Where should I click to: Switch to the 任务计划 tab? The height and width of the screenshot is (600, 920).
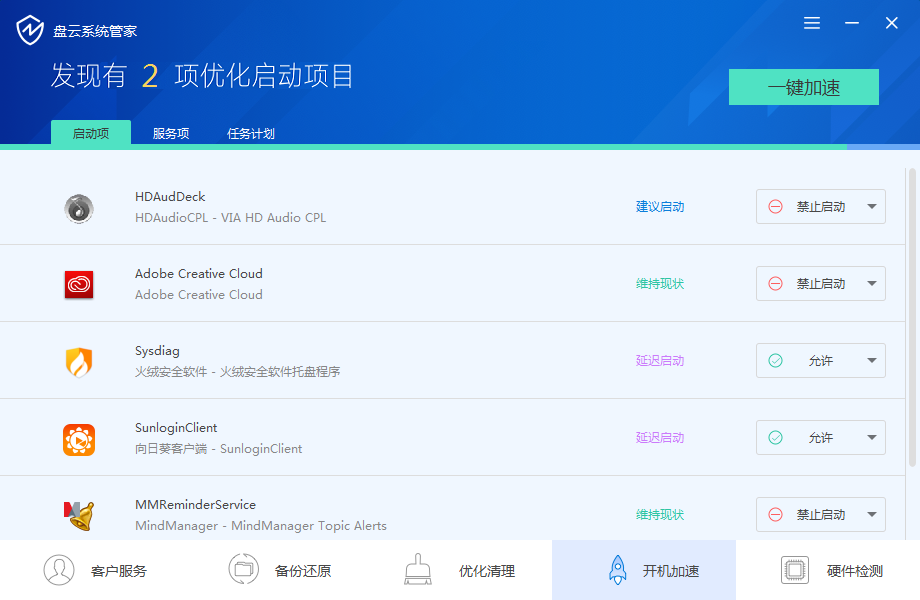pos(251,134)
